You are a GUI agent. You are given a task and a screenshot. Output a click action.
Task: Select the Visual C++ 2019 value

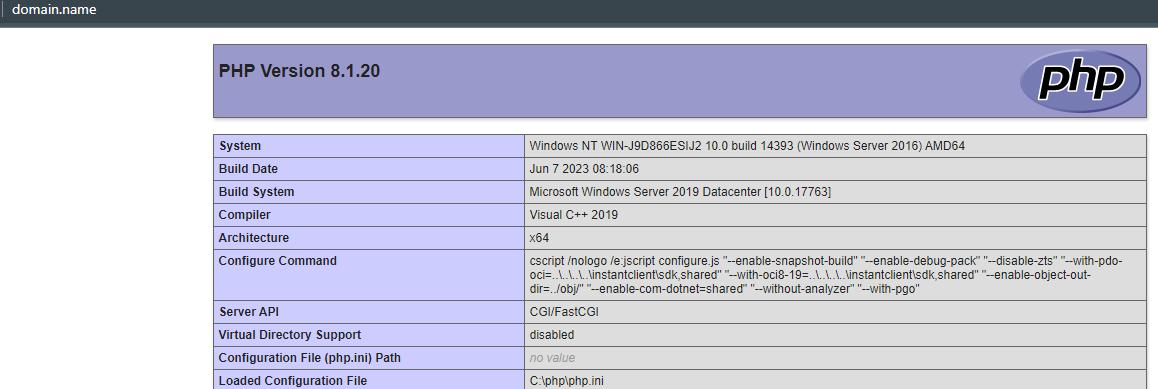pos(574,215)
